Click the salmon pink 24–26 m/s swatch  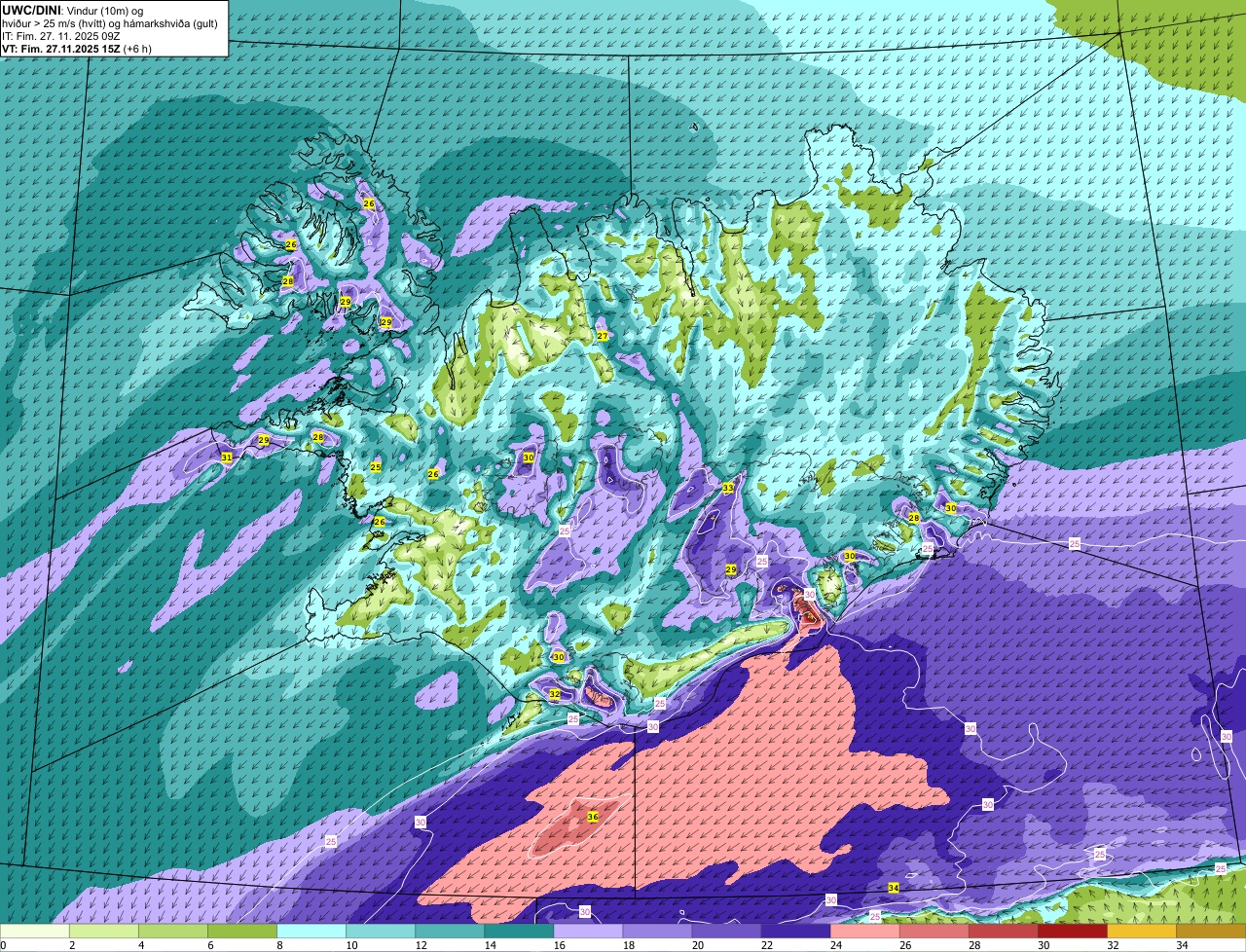(865, 932)
